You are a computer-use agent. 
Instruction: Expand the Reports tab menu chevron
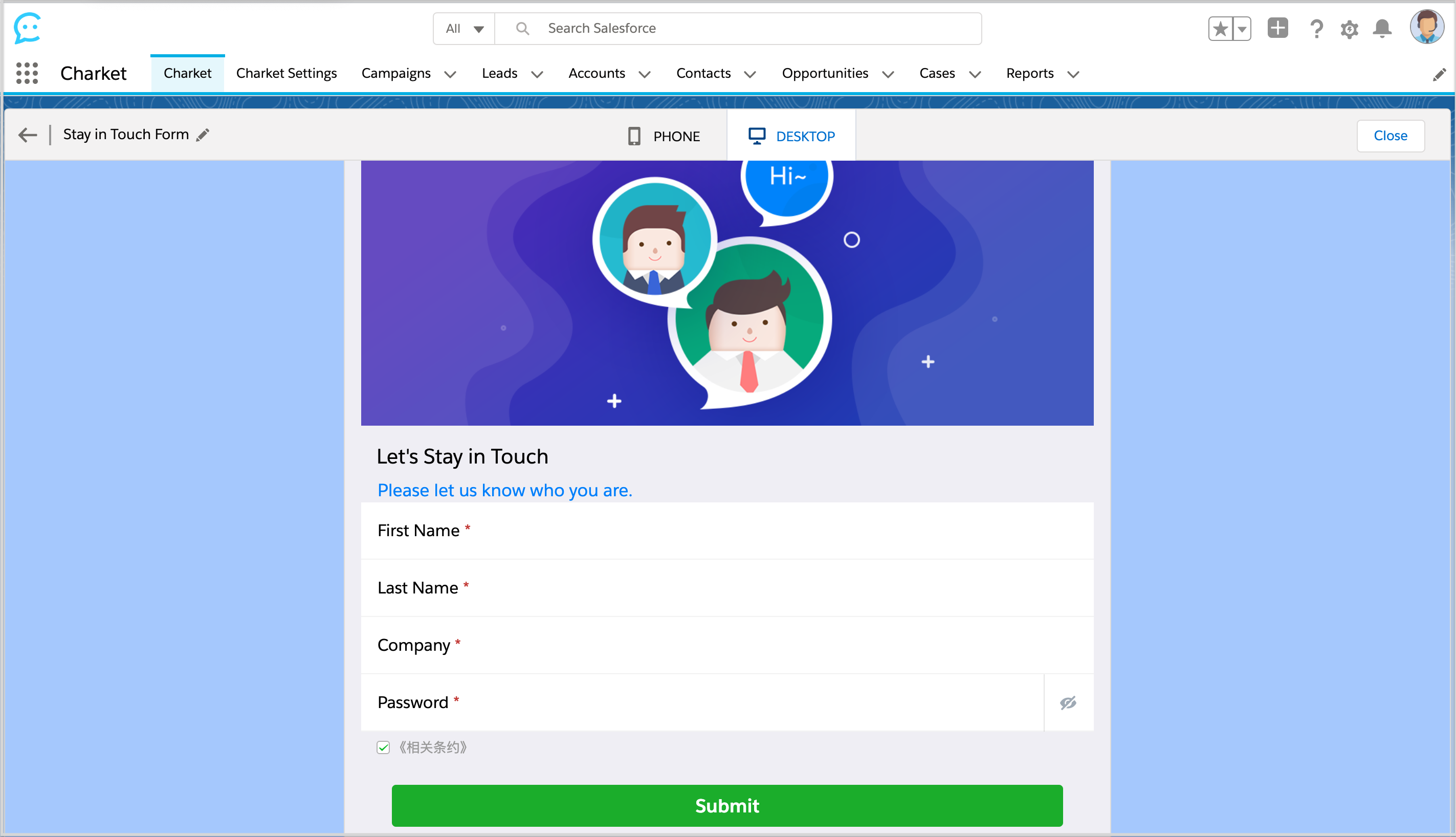tap(1073, 74)
